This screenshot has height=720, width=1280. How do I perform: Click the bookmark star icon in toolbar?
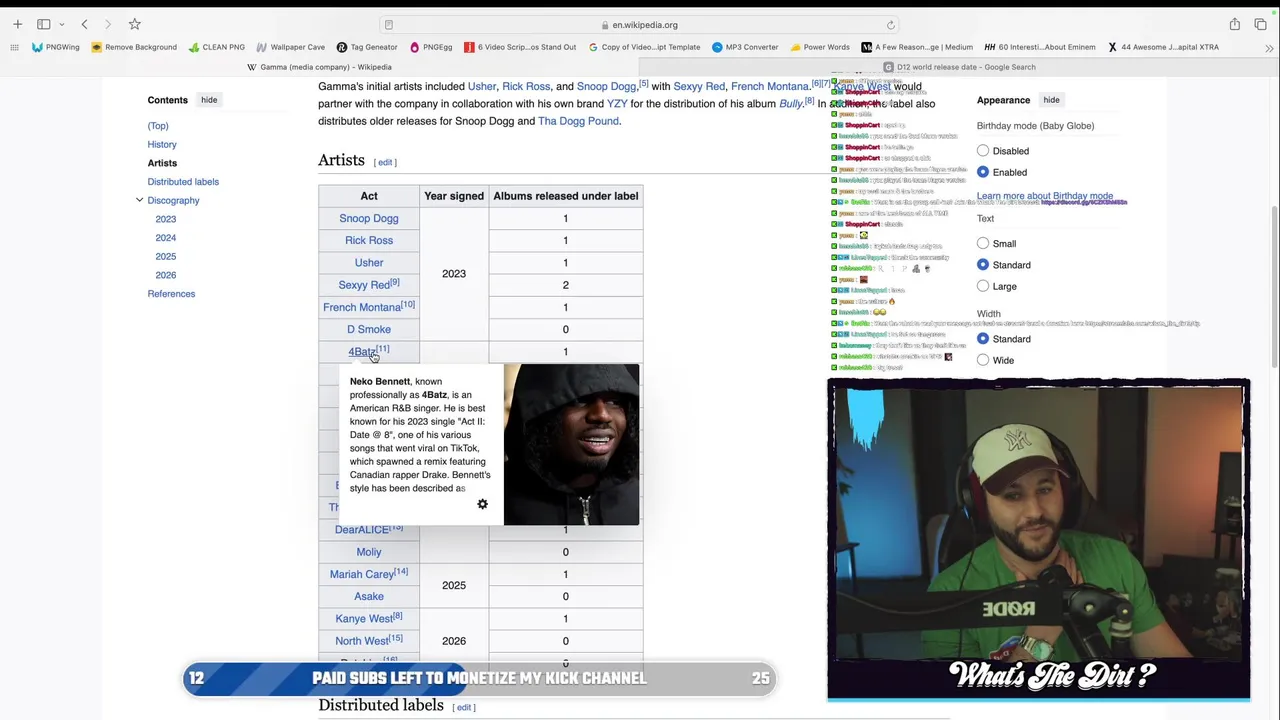coord(134,24)
